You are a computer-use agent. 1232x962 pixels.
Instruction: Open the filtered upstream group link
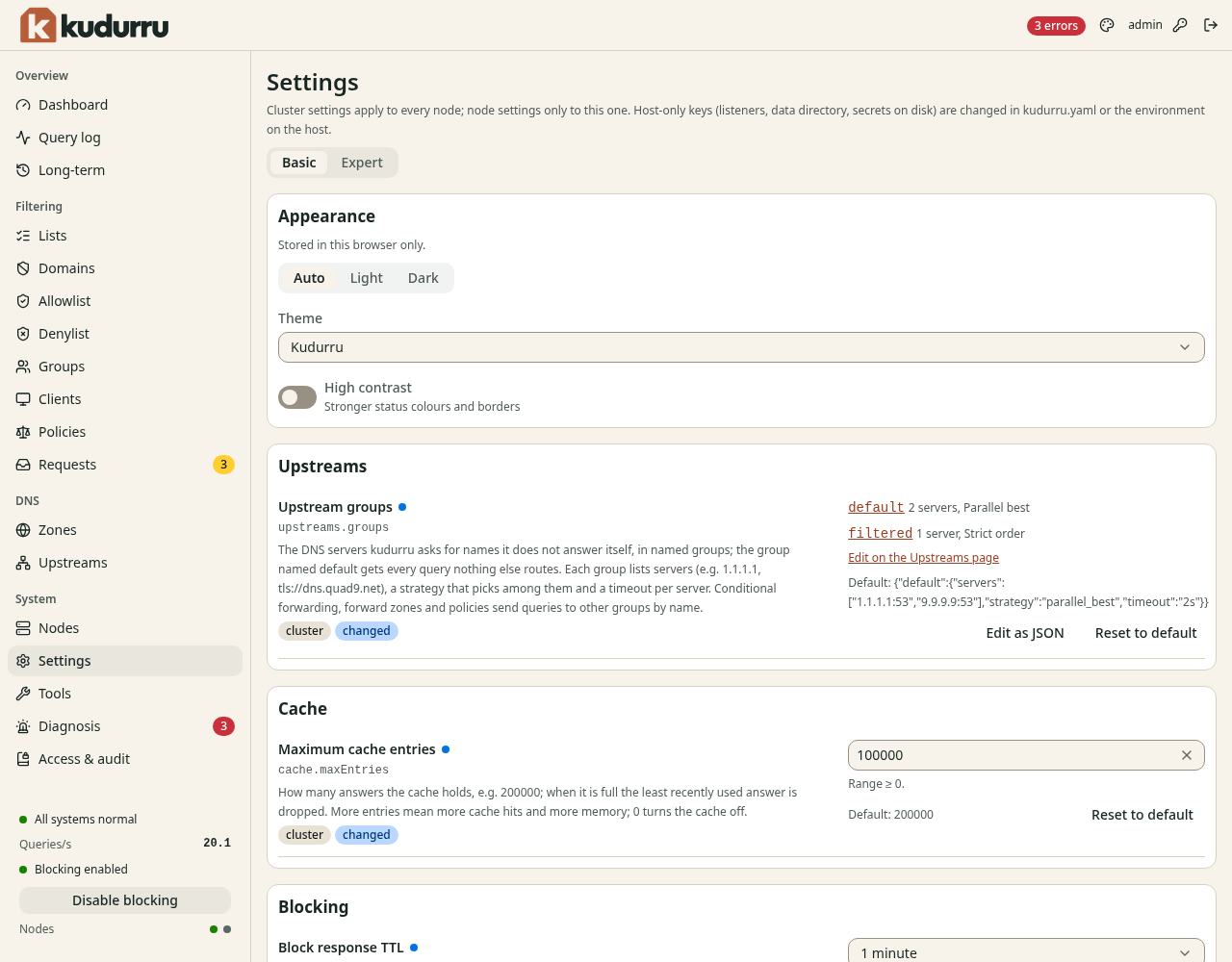pos(880,533)
